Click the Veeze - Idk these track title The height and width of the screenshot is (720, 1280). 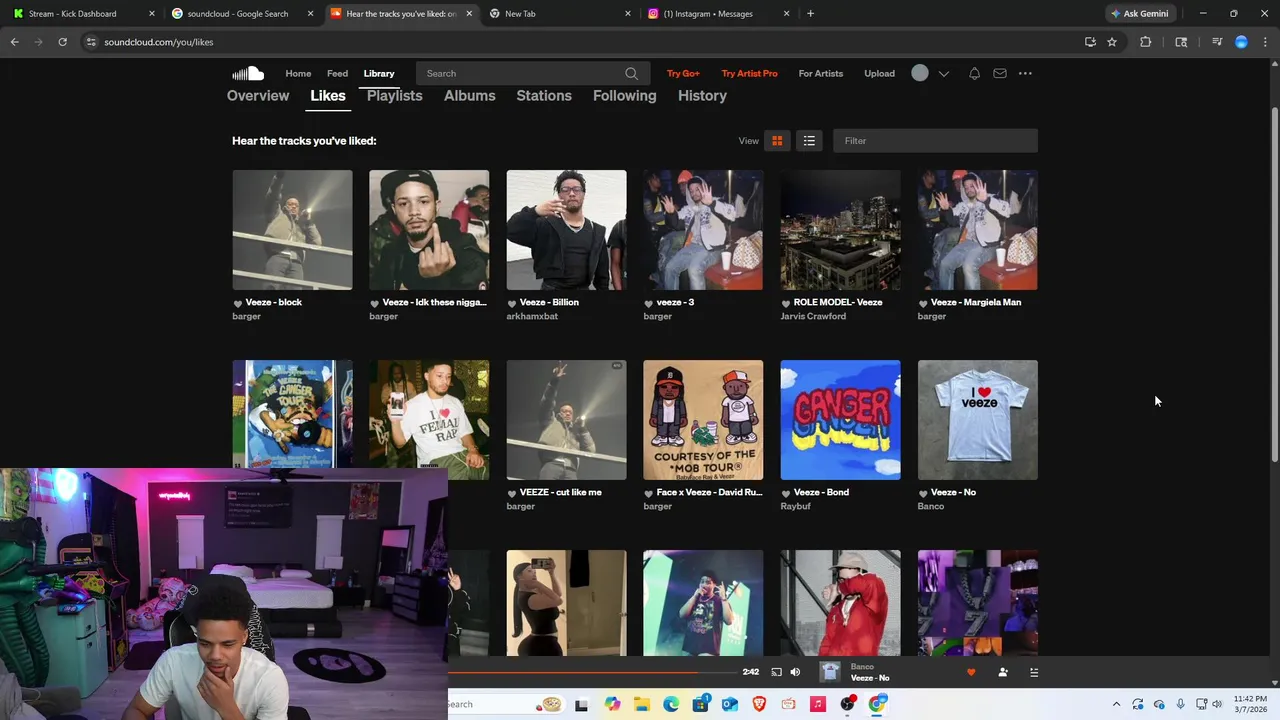click(x=434, y=302)
